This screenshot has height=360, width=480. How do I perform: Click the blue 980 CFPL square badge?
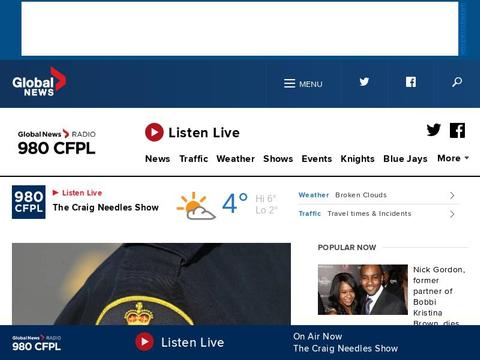29,202
